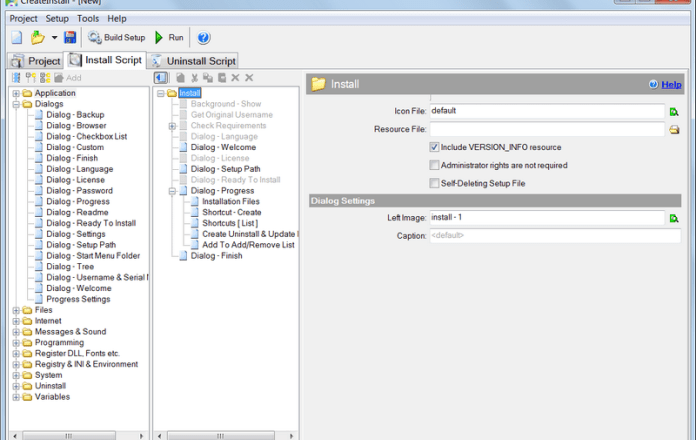The image size is (696, 440).
Task: Select Dialog - Setup Path in script tree
Action: 225,169
